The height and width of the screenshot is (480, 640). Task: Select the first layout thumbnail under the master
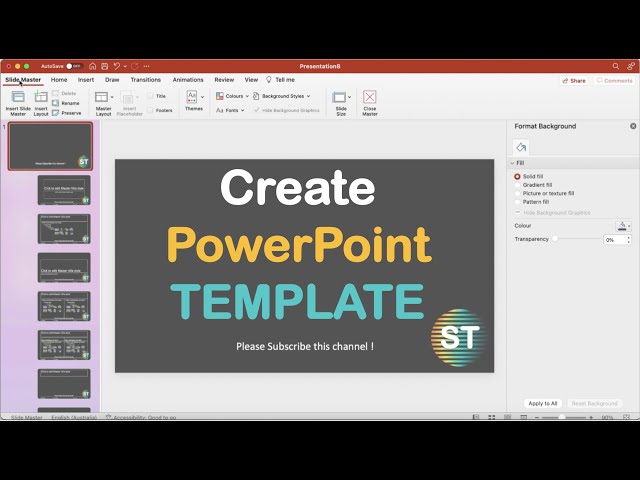[64, 190]
